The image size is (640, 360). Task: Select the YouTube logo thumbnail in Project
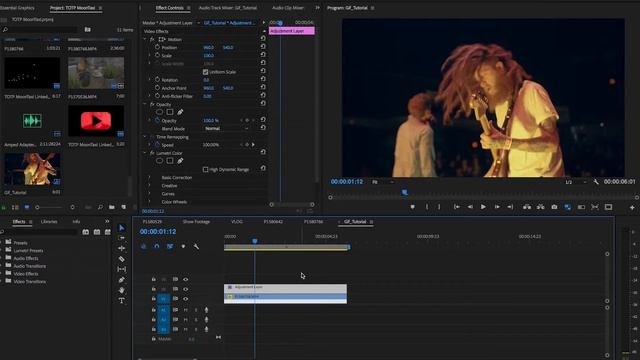(96, 121)
